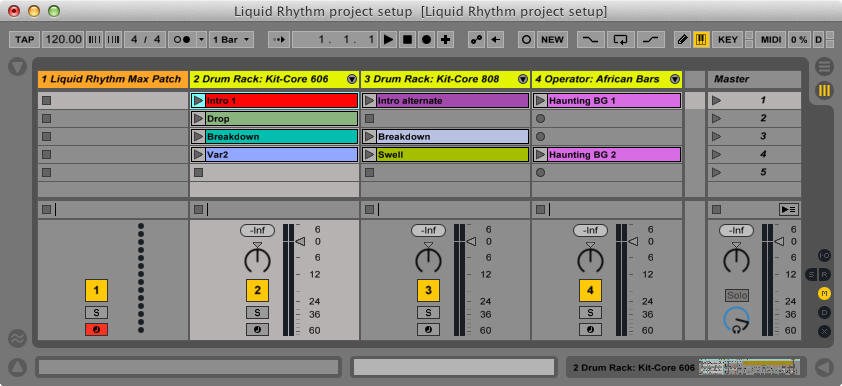Toggle the track 4 activator button
842x386 pixels.
tap(590, 290)
